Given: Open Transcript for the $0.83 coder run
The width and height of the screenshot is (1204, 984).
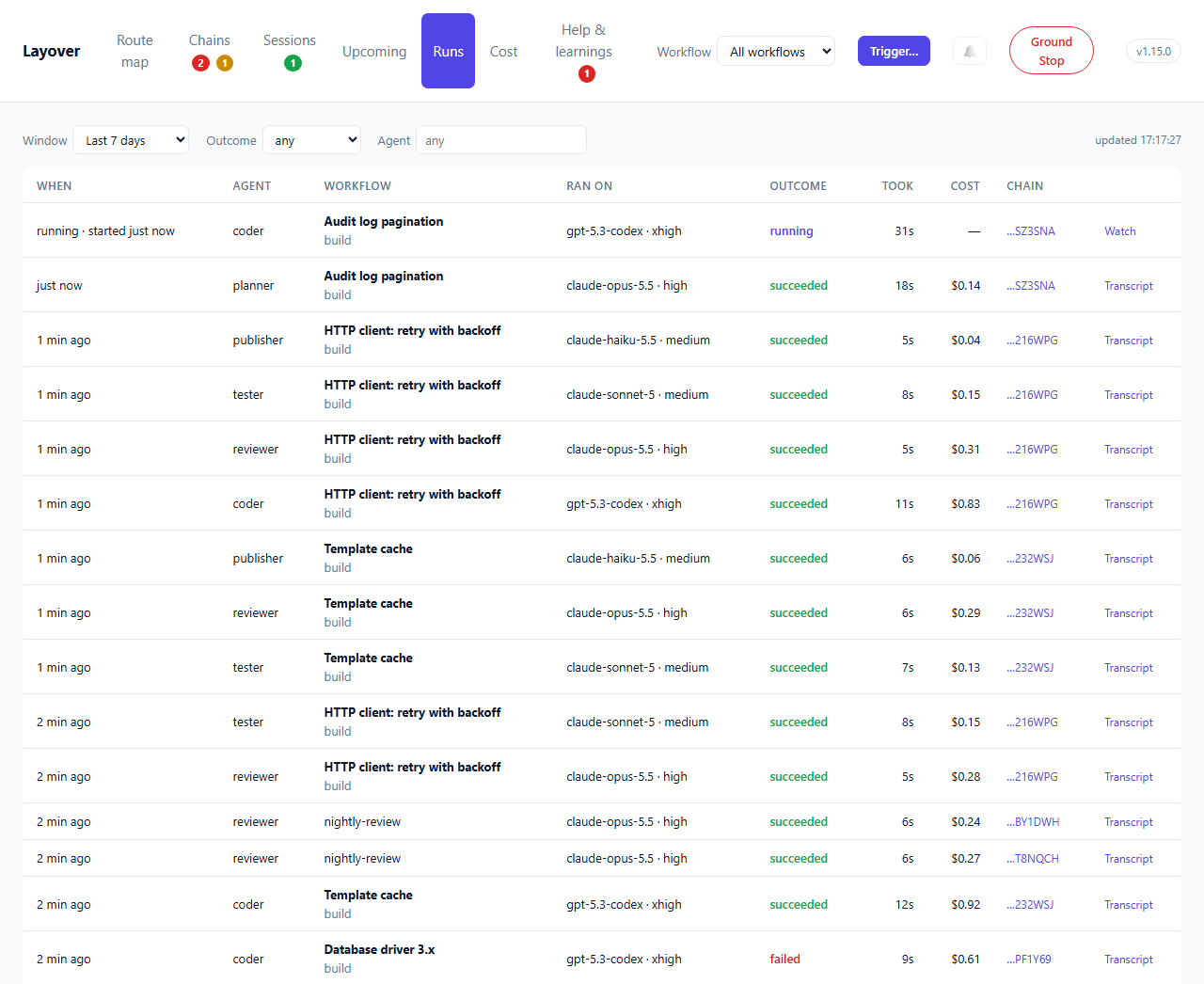Looking at the screenshot, I should (1129, 503).
